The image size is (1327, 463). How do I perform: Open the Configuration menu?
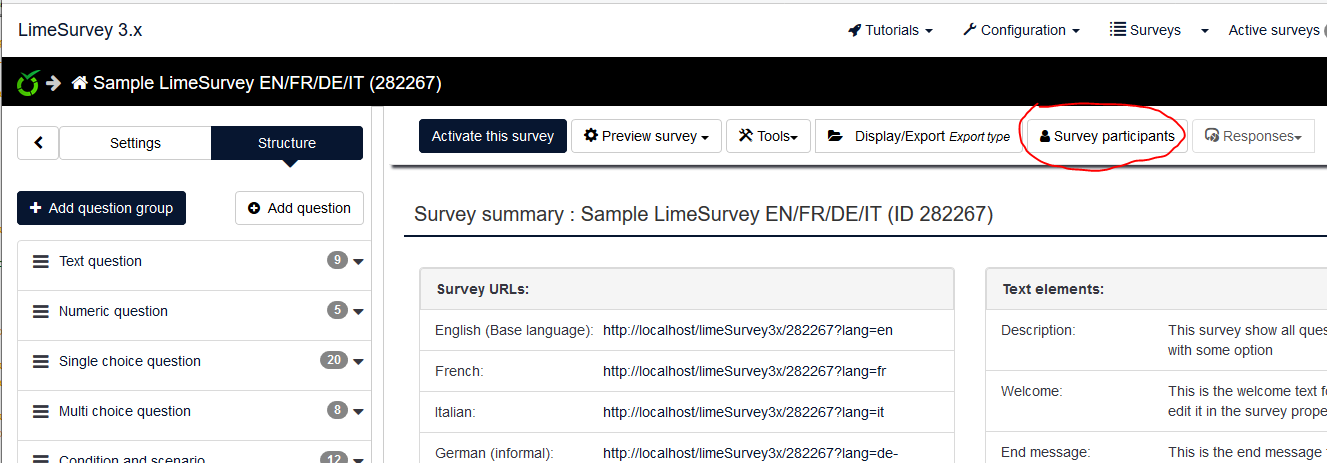[1021, 30]
